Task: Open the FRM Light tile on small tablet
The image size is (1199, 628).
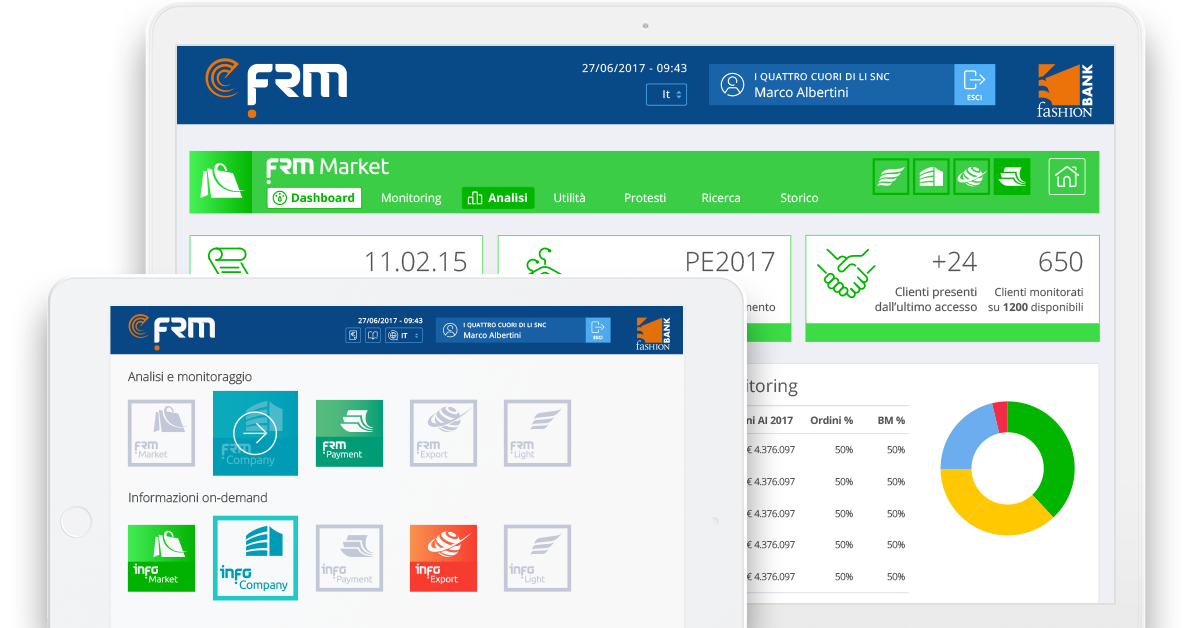Action: [x=538, y=433]
